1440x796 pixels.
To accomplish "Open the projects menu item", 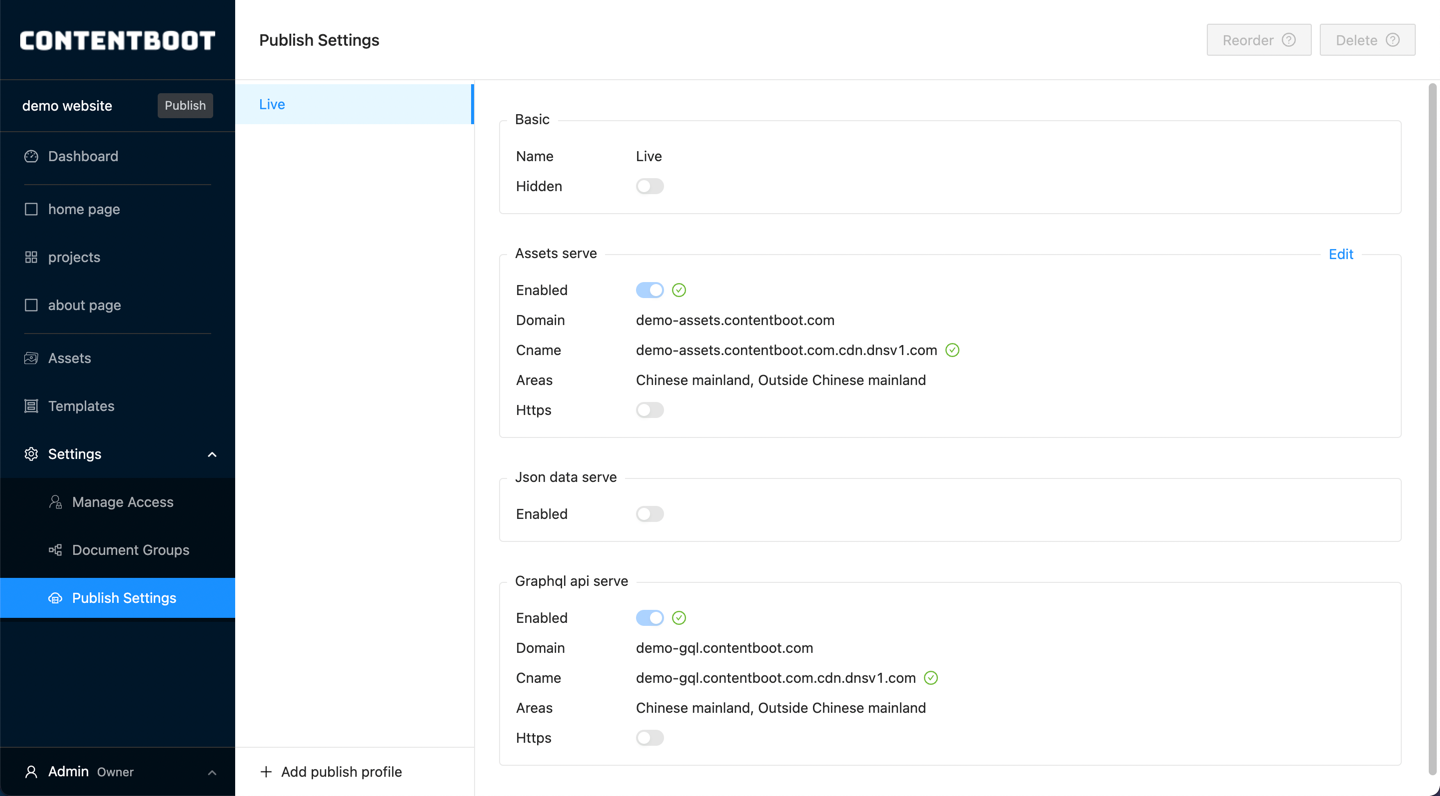I will click(117, 257).
